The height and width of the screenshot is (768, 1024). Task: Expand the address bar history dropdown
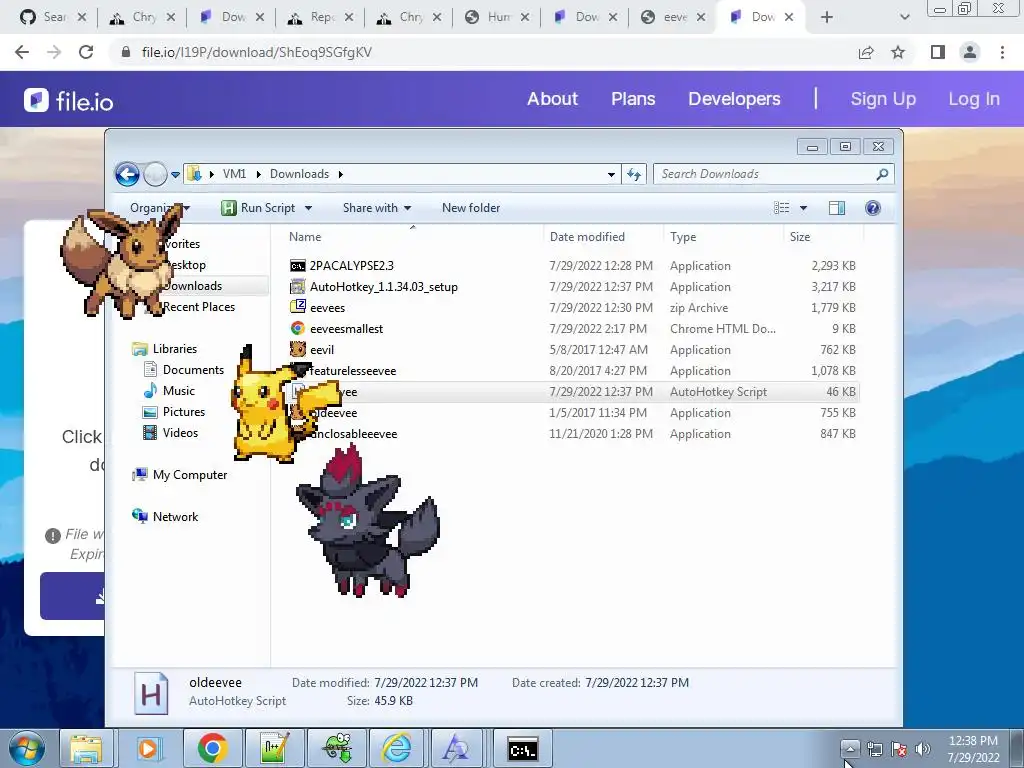click(611, 174)
